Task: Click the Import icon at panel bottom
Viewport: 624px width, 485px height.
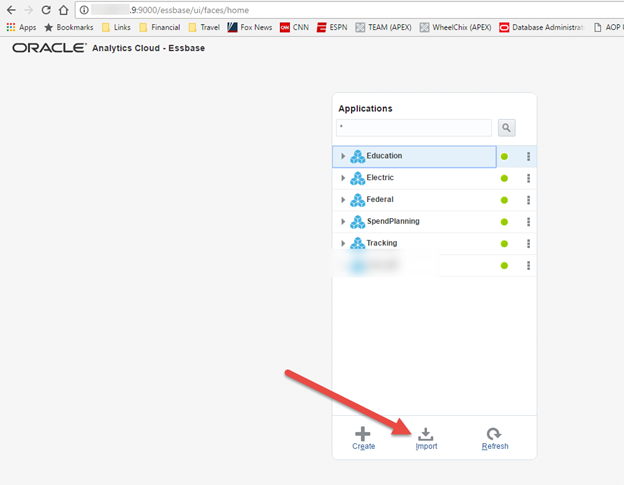Action: click(426, 434)
